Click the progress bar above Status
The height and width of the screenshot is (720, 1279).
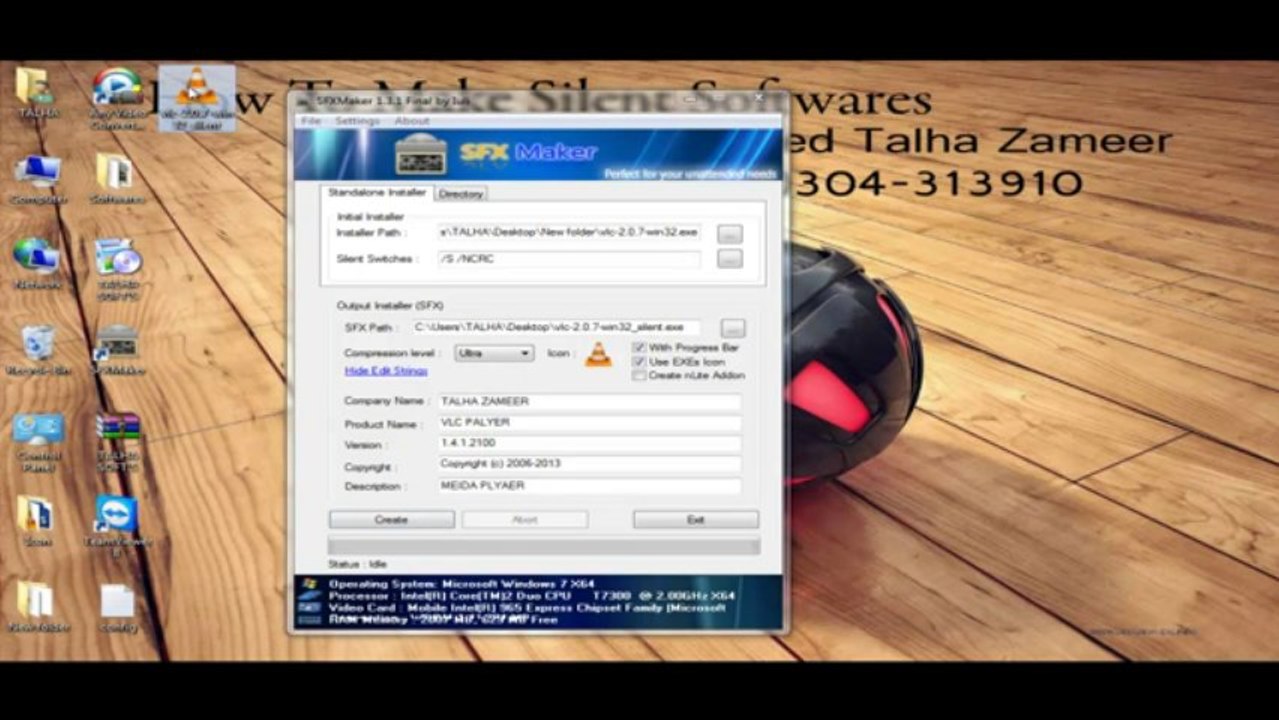point(543,546)
